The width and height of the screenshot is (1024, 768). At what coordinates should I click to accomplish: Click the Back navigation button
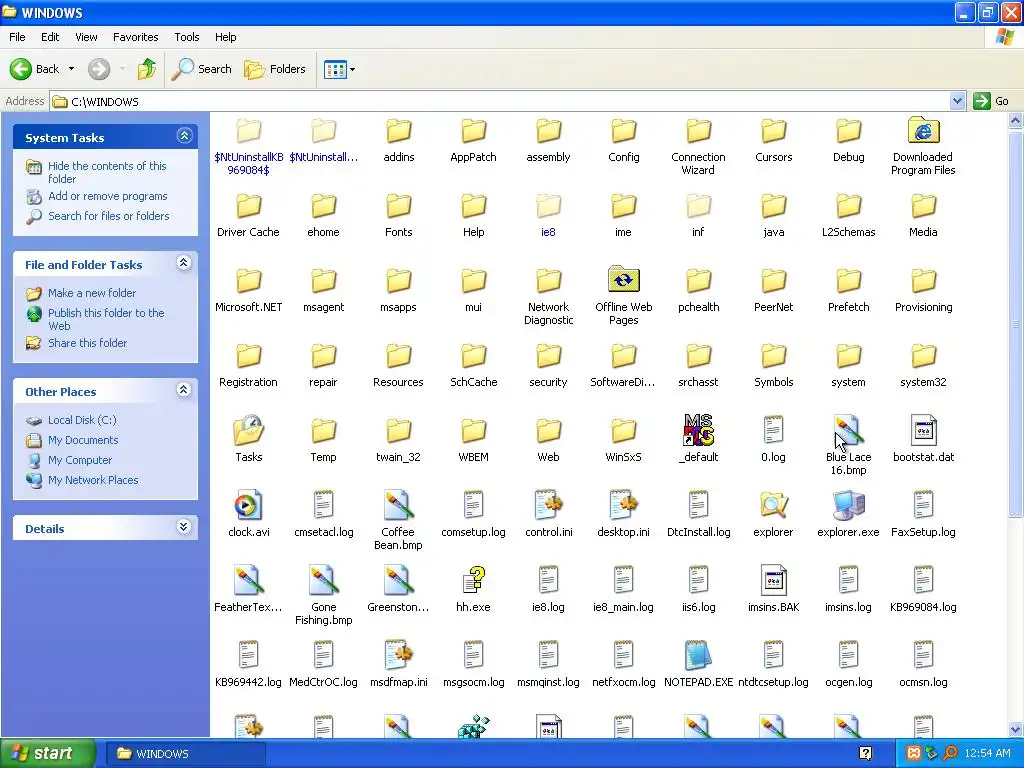coord(35,69)
